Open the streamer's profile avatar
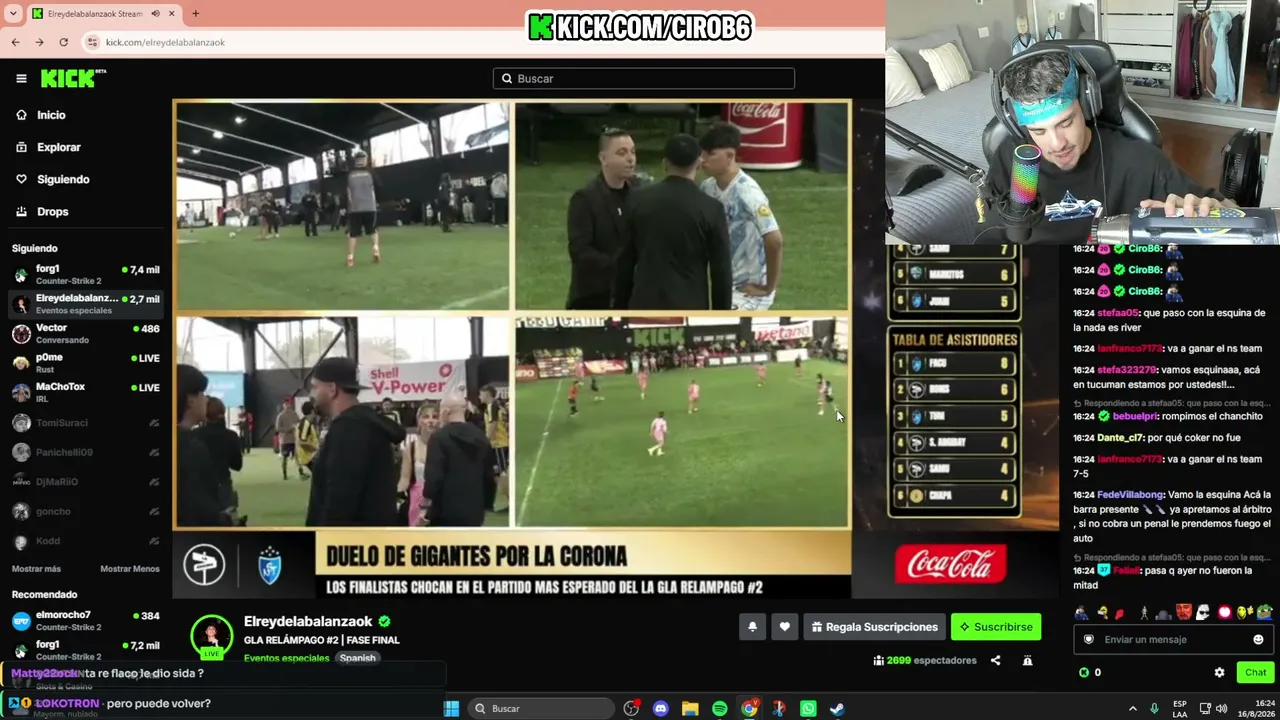Image resolution: width=1280 pixels, height=720 pixels. 212,636
